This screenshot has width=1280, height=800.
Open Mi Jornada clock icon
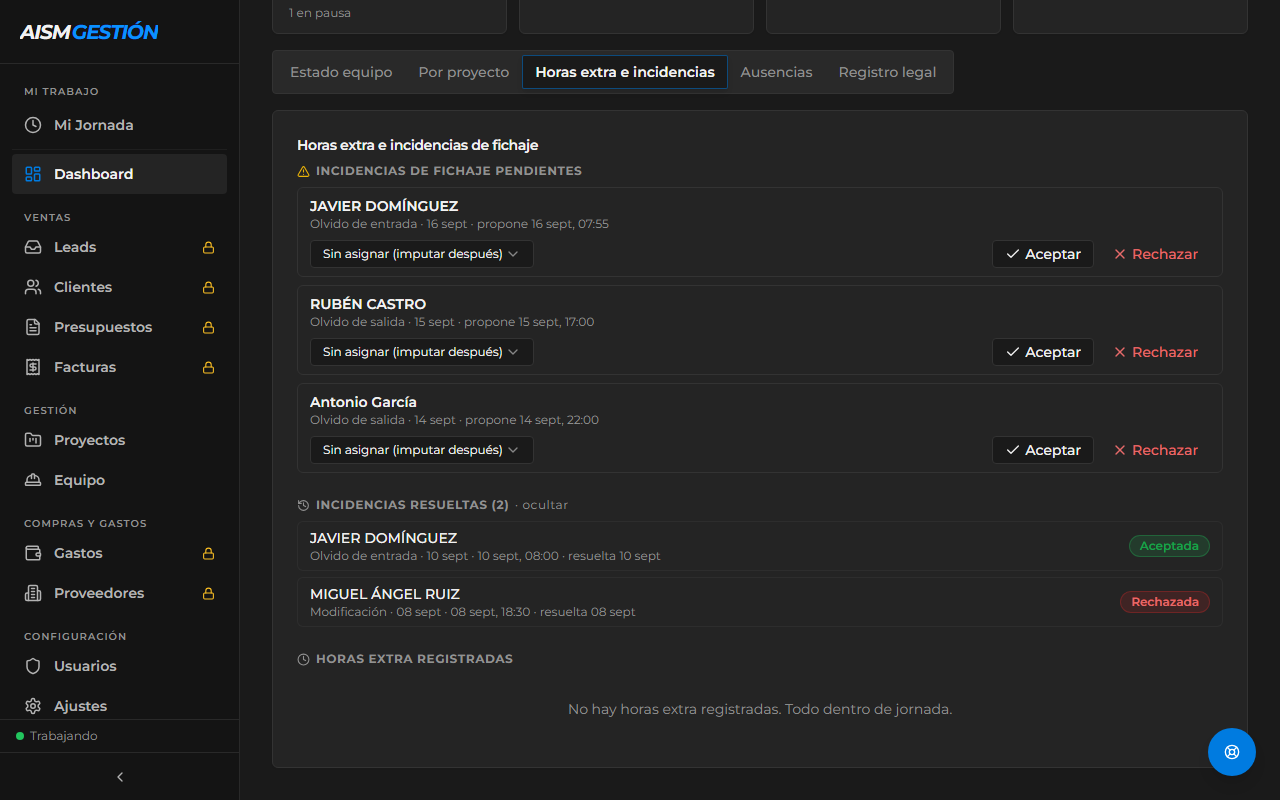click(33, 125)
